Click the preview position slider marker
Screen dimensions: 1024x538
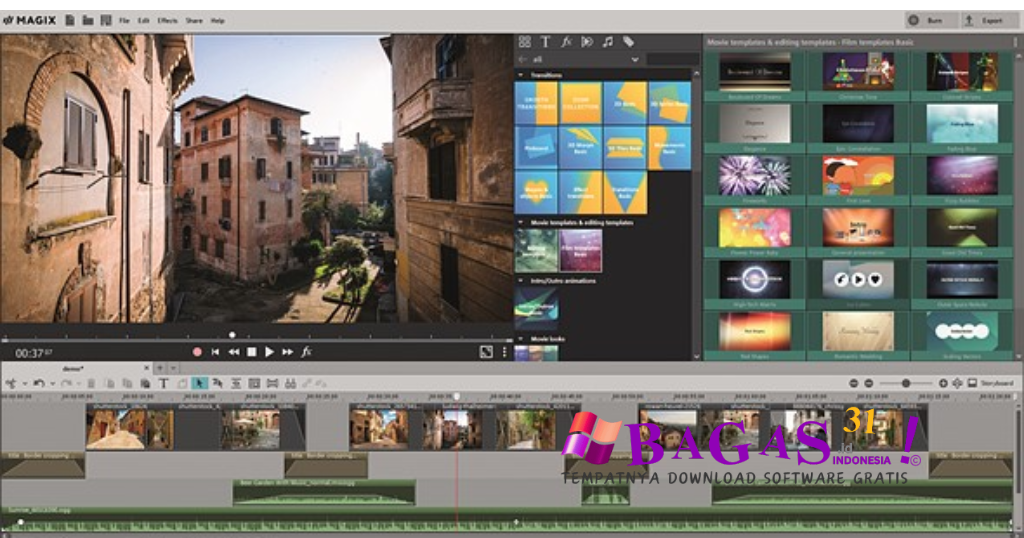(232, 335)
